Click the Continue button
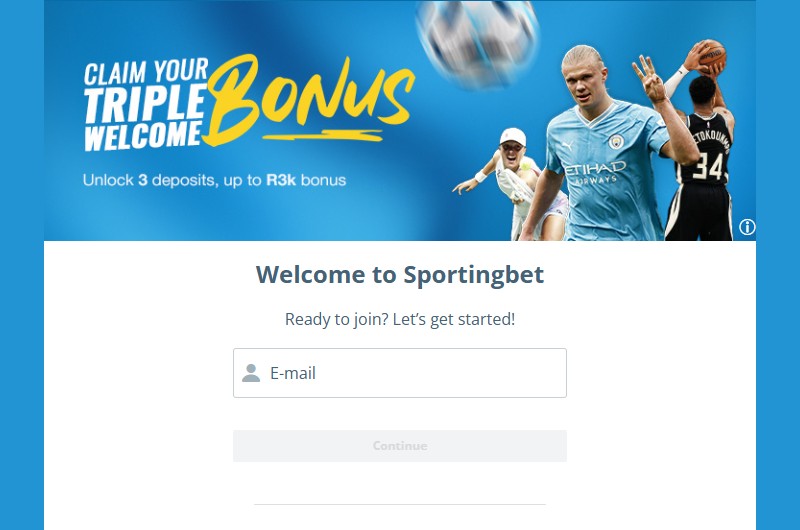This screenshot has height=530, width=800. tap(400, 446)
